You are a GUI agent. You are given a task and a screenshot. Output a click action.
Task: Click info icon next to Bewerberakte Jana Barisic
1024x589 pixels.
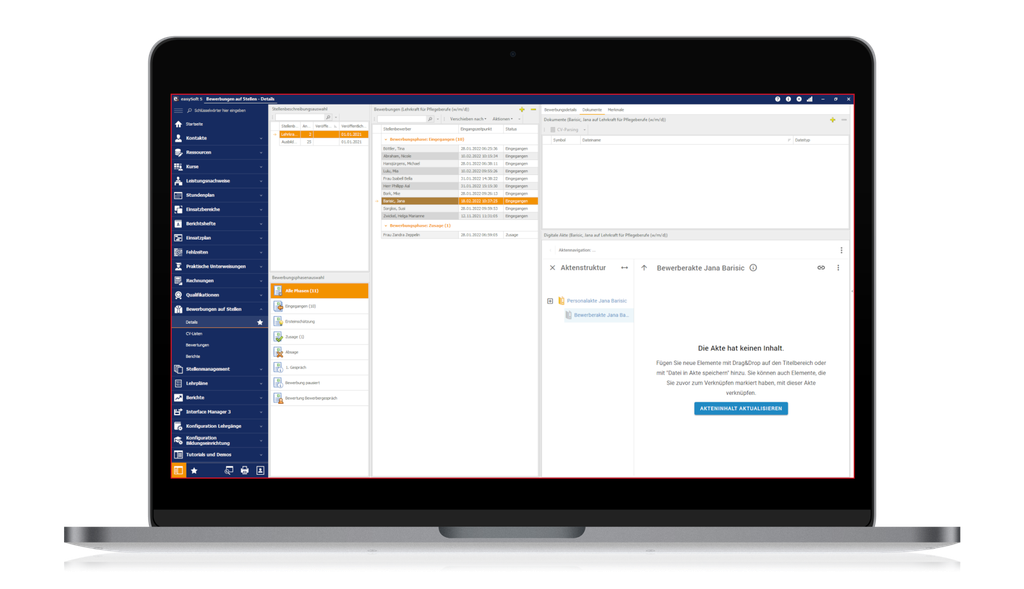click(754, 268)
